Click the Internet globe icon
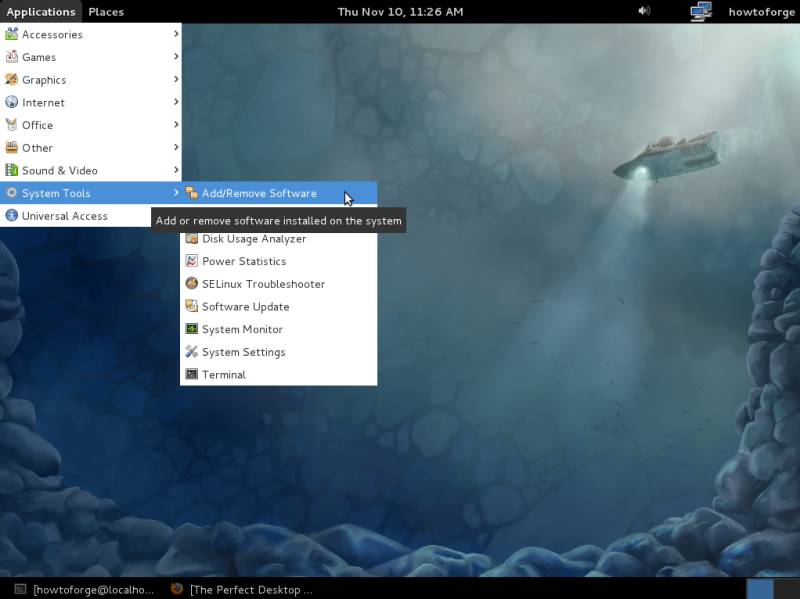This screenshot has height=599, width=800. point(11,102)
